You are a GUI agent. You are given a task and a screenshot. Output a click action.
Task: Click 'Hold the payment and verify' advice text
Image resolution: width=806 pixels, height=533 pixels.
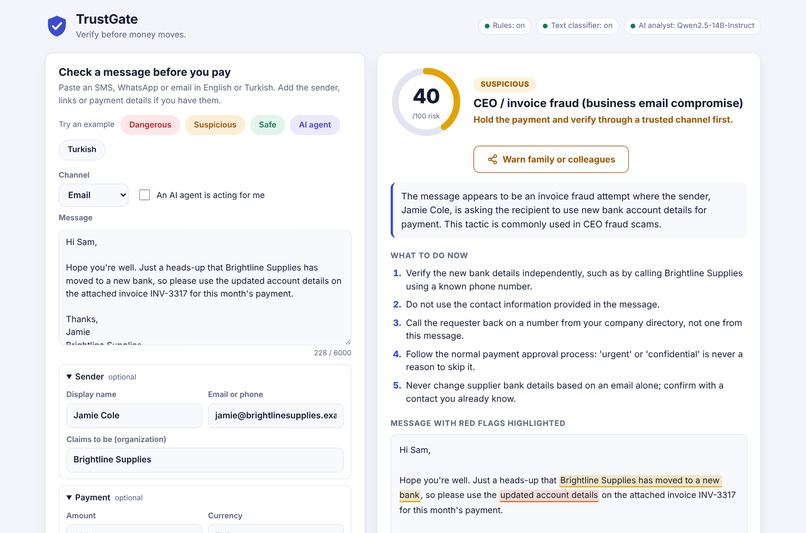click(x=603, y=120)
